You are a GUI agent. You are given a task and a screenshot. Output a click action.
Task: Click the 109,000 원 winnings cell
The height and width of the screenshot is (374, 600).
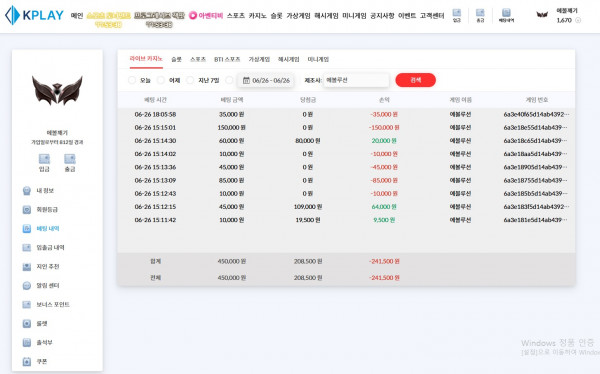308,207
